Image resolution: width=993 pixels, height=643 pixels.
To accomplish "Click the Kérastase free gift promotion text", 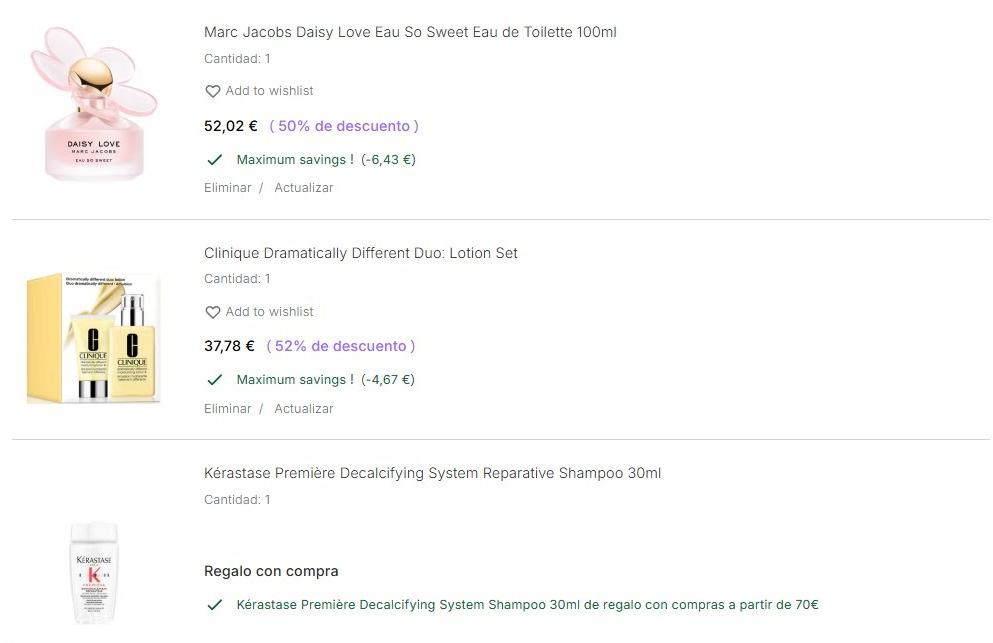I will (527, 605).
